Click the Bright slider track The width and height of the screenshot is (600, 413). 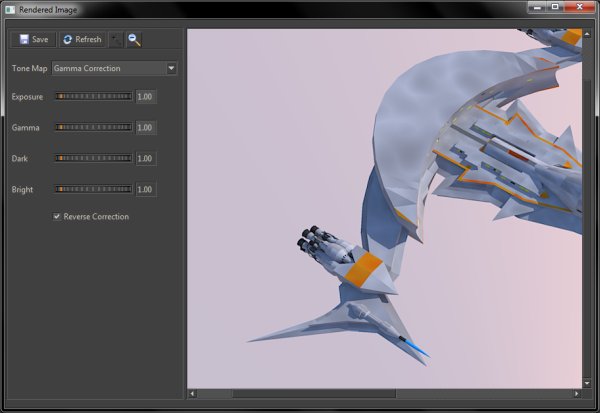(x=93, y=189)
